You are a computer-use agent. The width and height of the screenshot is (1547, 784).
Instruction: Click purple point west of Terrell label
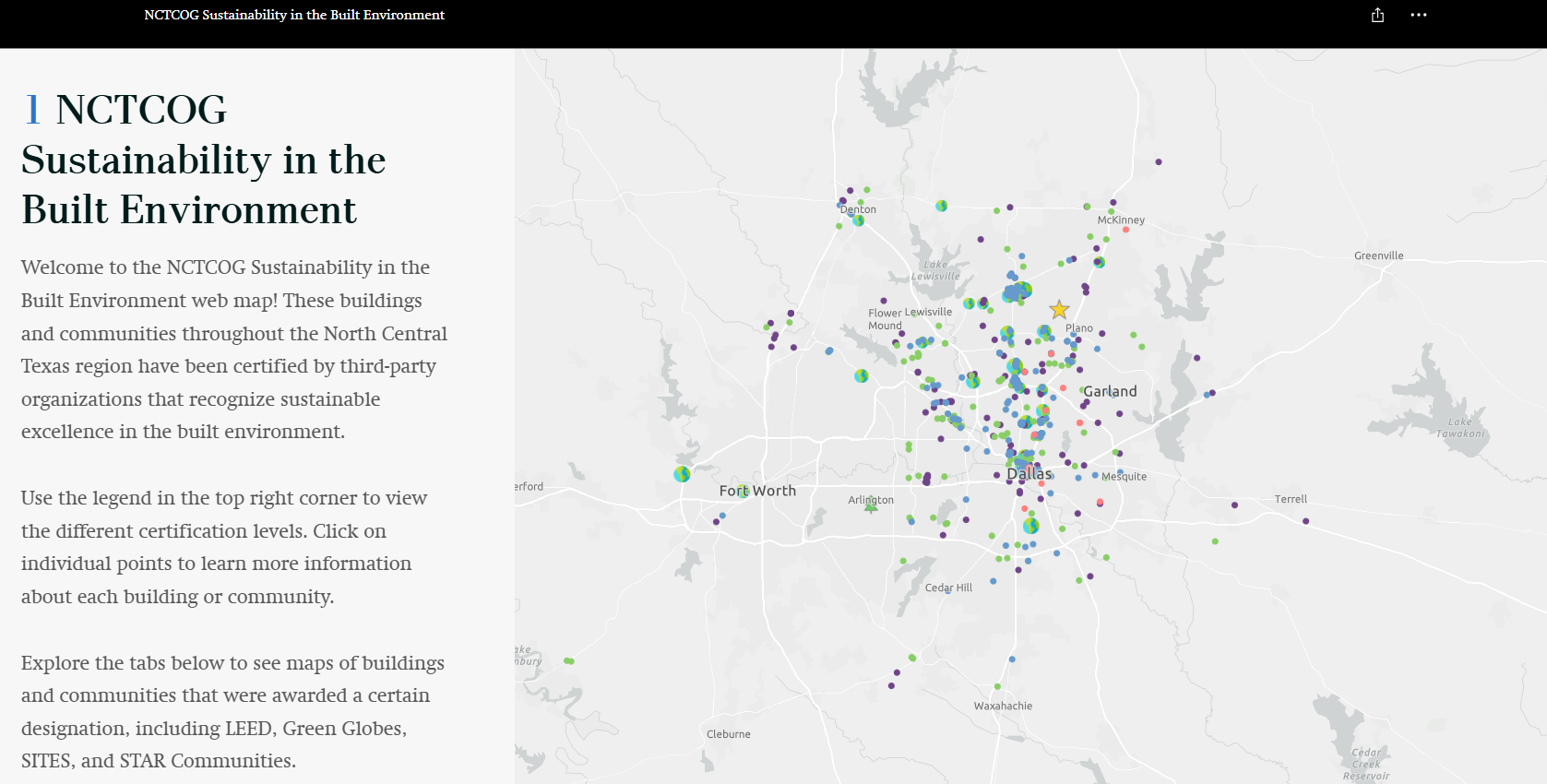(1234, 505)
